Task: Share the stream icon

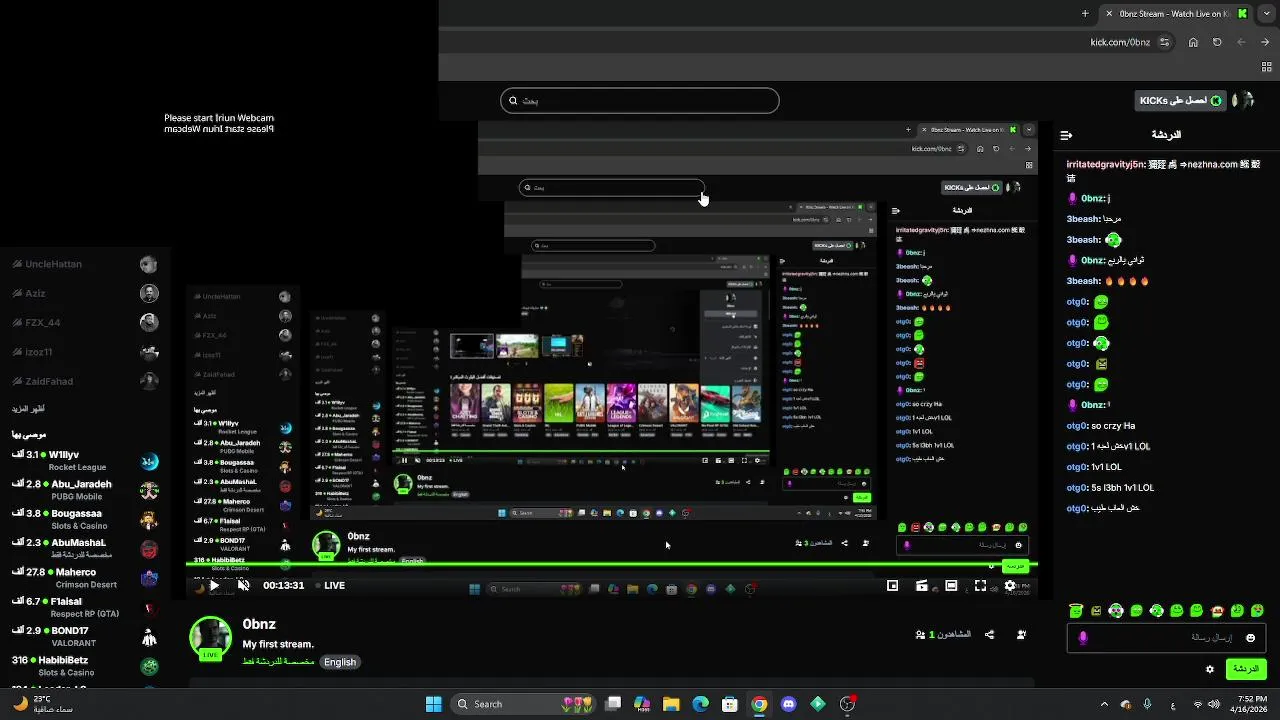Action: [x=989, y=634]
